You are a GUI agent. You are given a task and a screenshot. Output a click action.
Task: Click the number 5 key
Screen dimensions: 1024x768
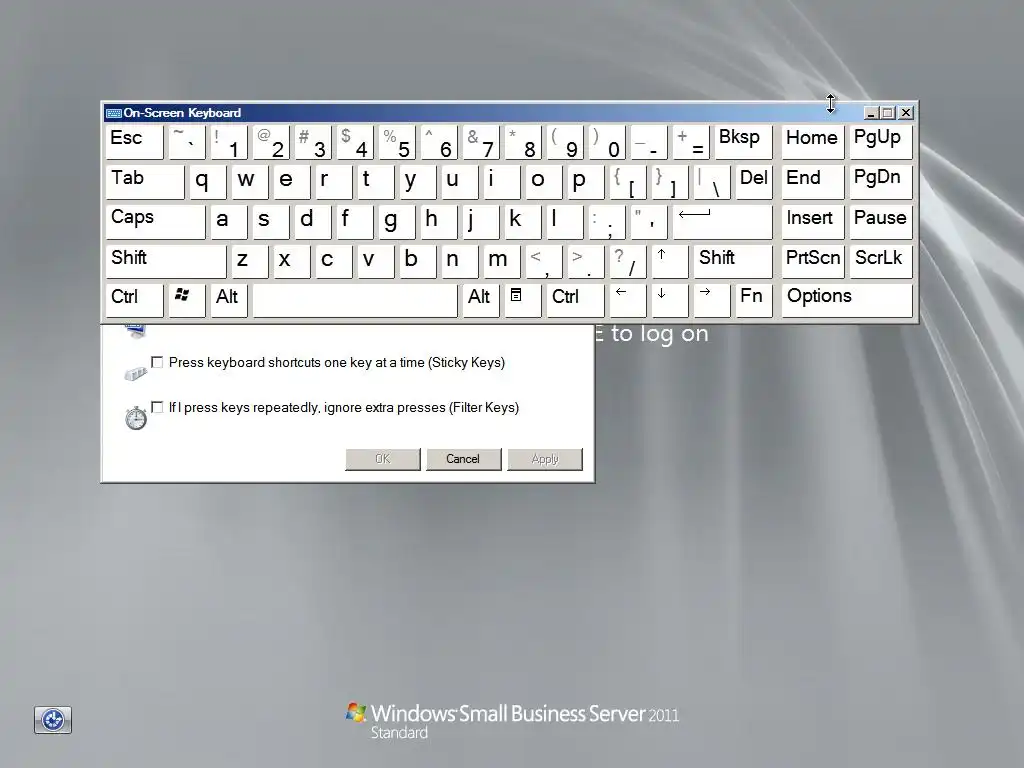[x=396, y=142]
